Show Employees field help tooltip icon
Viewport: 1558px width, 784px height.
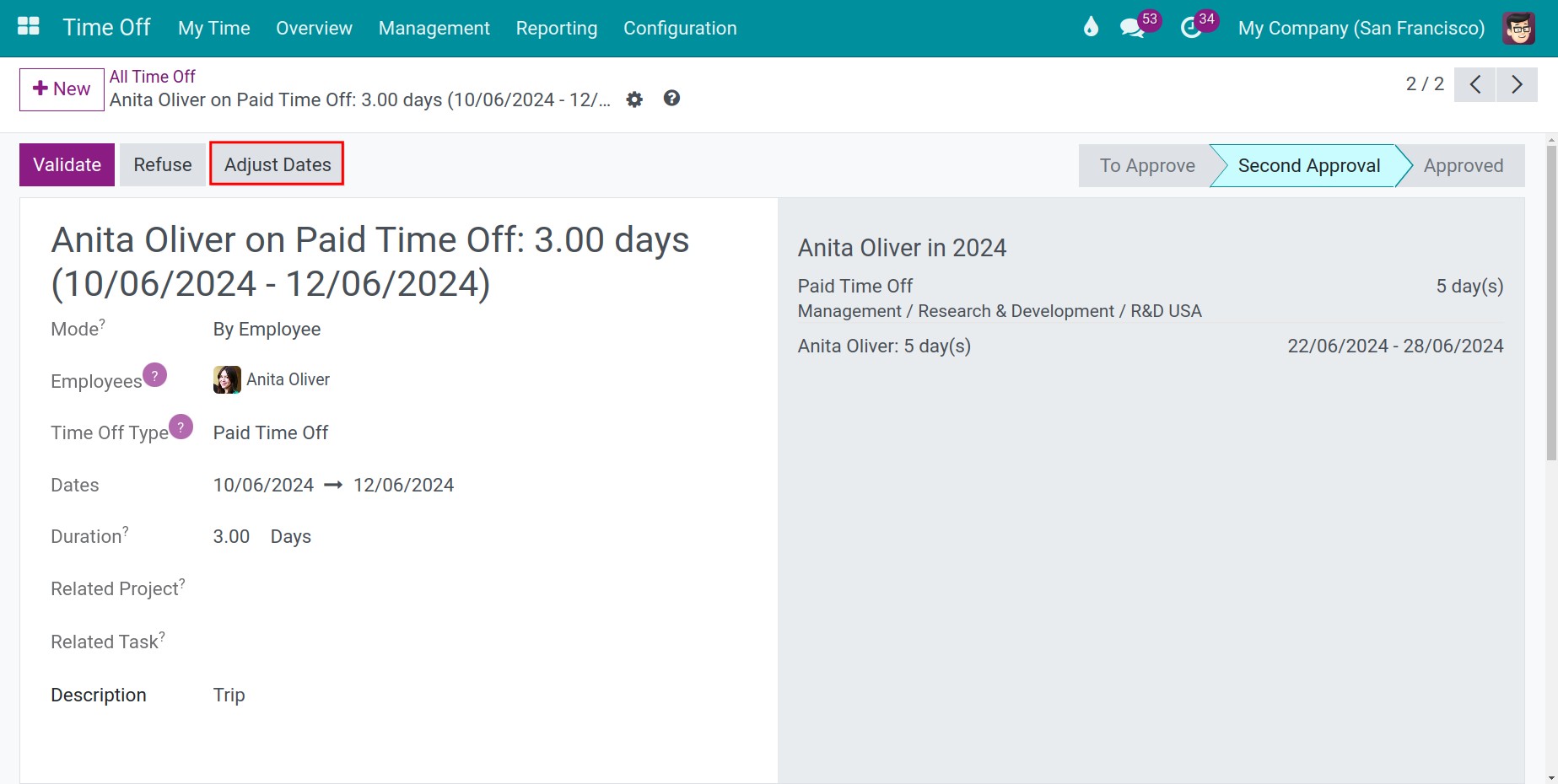click(x=154, y=375)
